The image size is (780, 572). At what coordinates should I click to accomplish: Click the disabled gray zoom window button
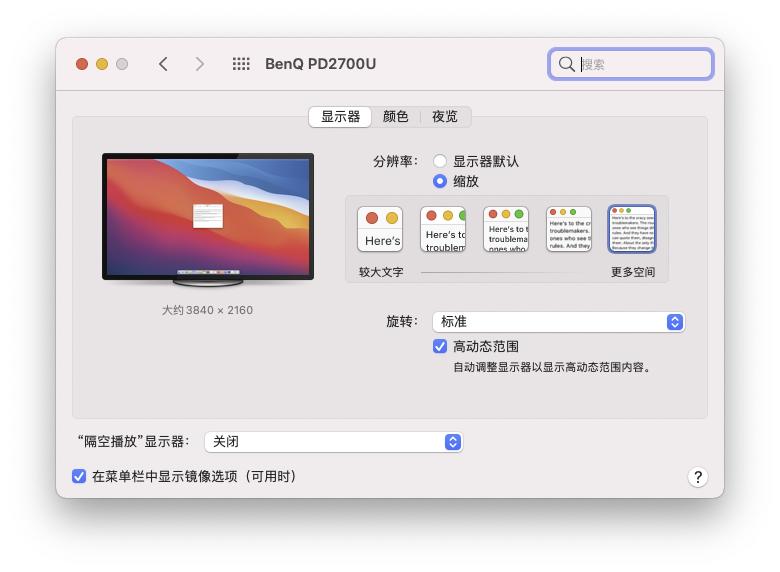[x=122, y=64]
